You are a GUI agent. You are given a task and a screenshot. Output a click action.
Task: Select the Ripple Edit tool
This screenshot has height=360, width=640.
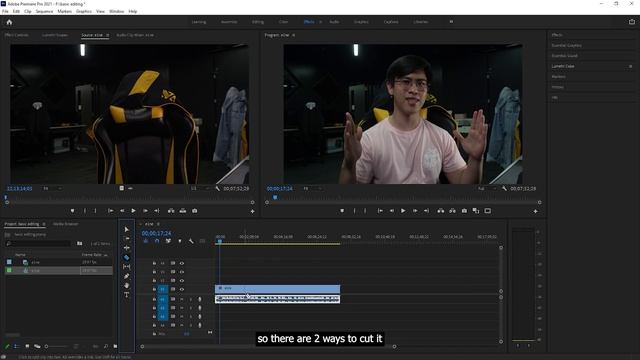[x=127, y=248]
